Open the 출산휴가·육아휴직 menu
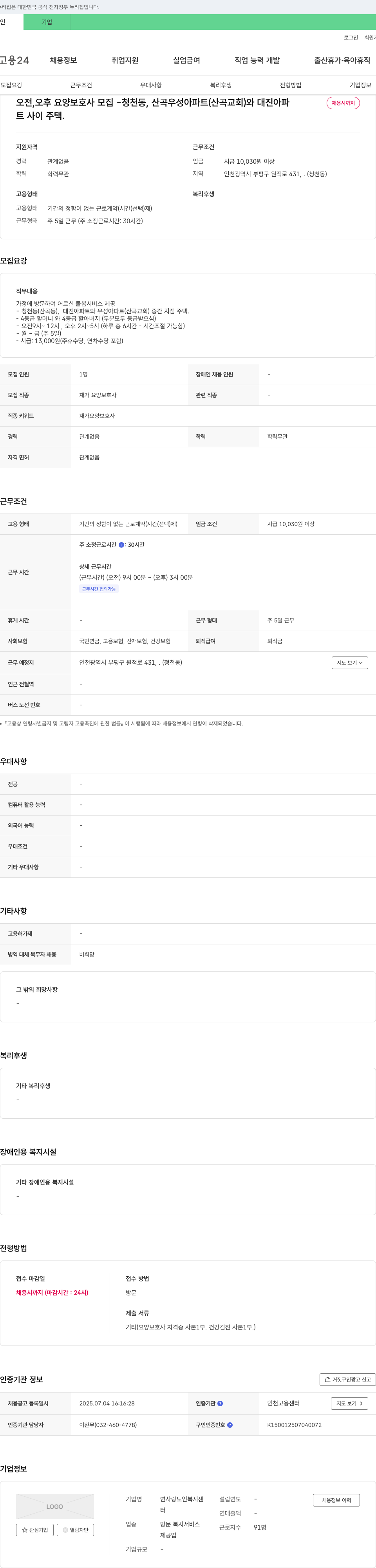Screen dimensions: 376x1568 tap(342, 60)
